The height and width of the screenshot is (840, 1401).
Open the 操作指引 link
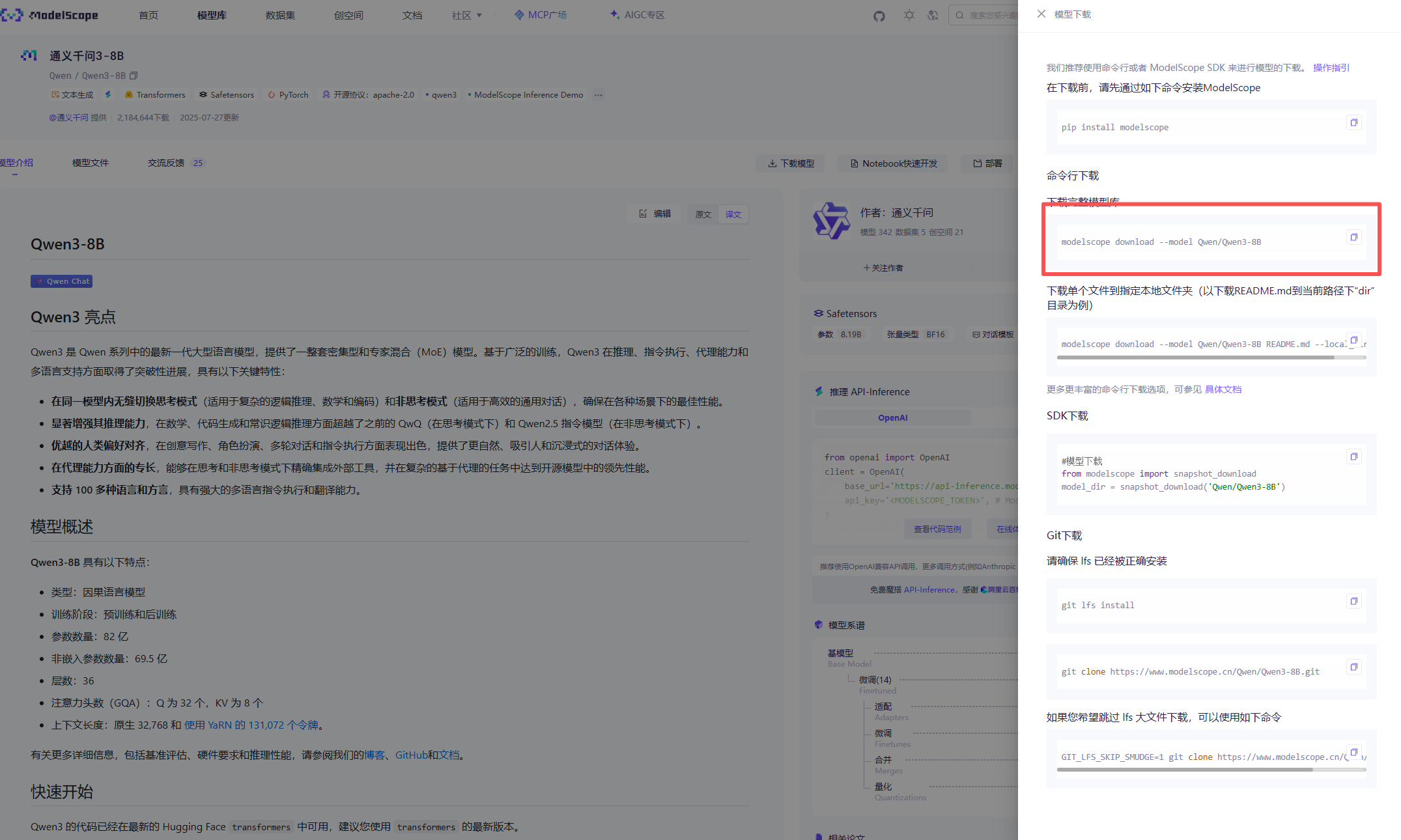(x=1331, y=68)
